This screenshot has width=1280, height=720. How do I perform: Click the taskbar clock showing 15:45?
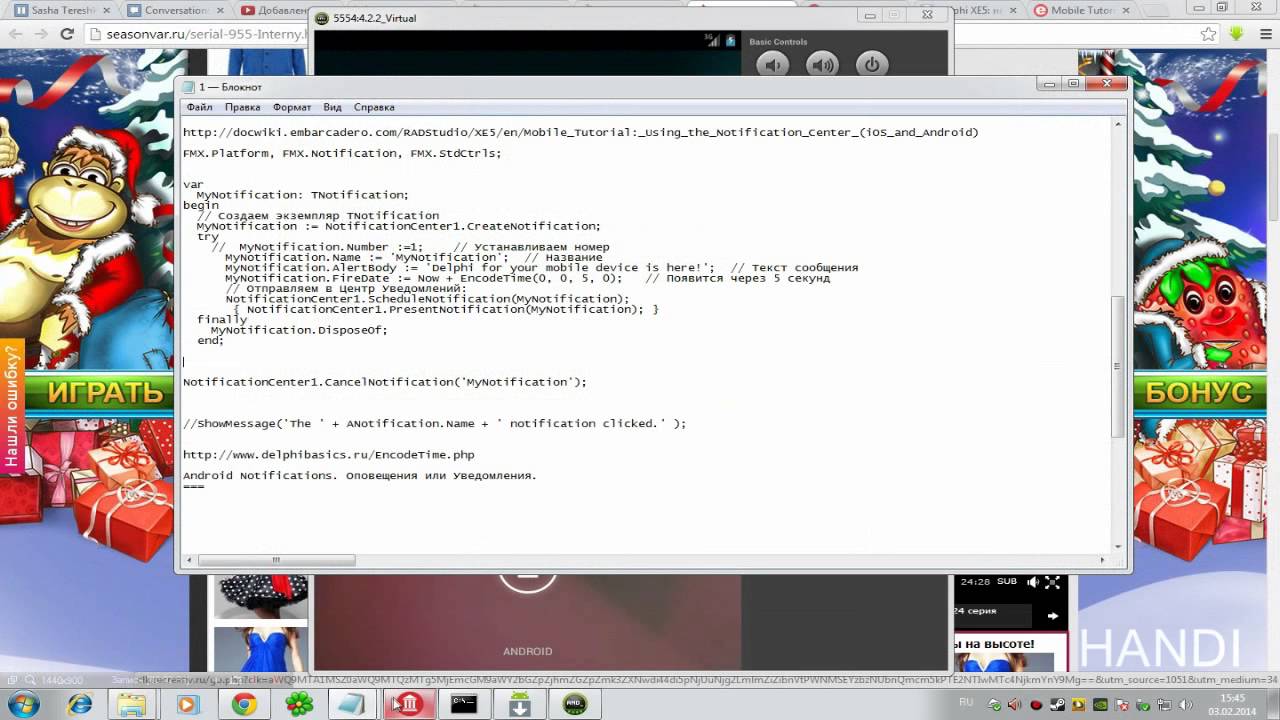pos(1232,704)
